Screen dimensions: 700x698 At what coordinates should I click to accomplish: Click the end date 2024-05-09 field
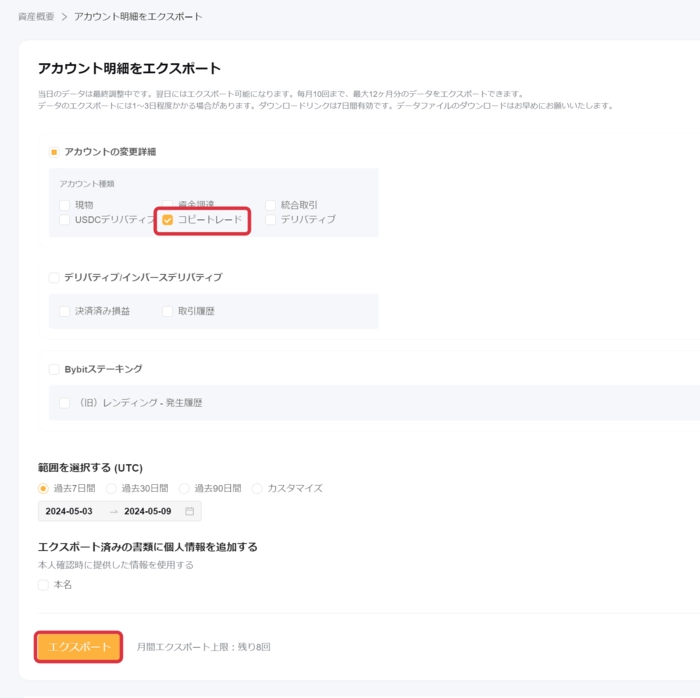(x=148, y=511)
